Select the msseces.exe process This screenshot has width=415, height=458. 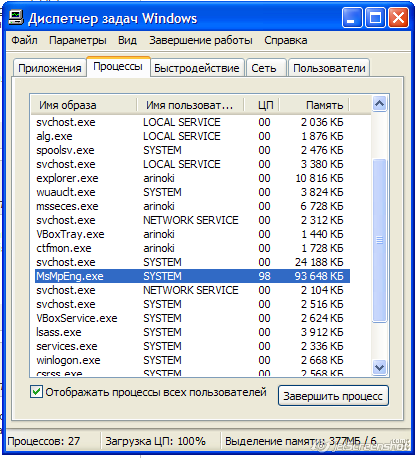click(192, 206)
